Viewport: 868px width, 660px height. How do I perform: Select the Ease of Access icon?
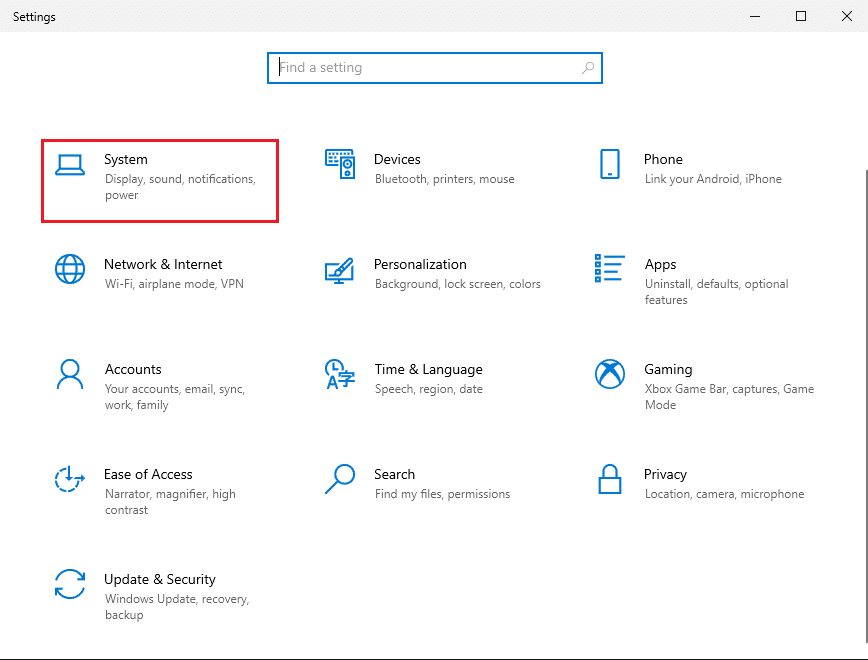[x=70, y=480]
